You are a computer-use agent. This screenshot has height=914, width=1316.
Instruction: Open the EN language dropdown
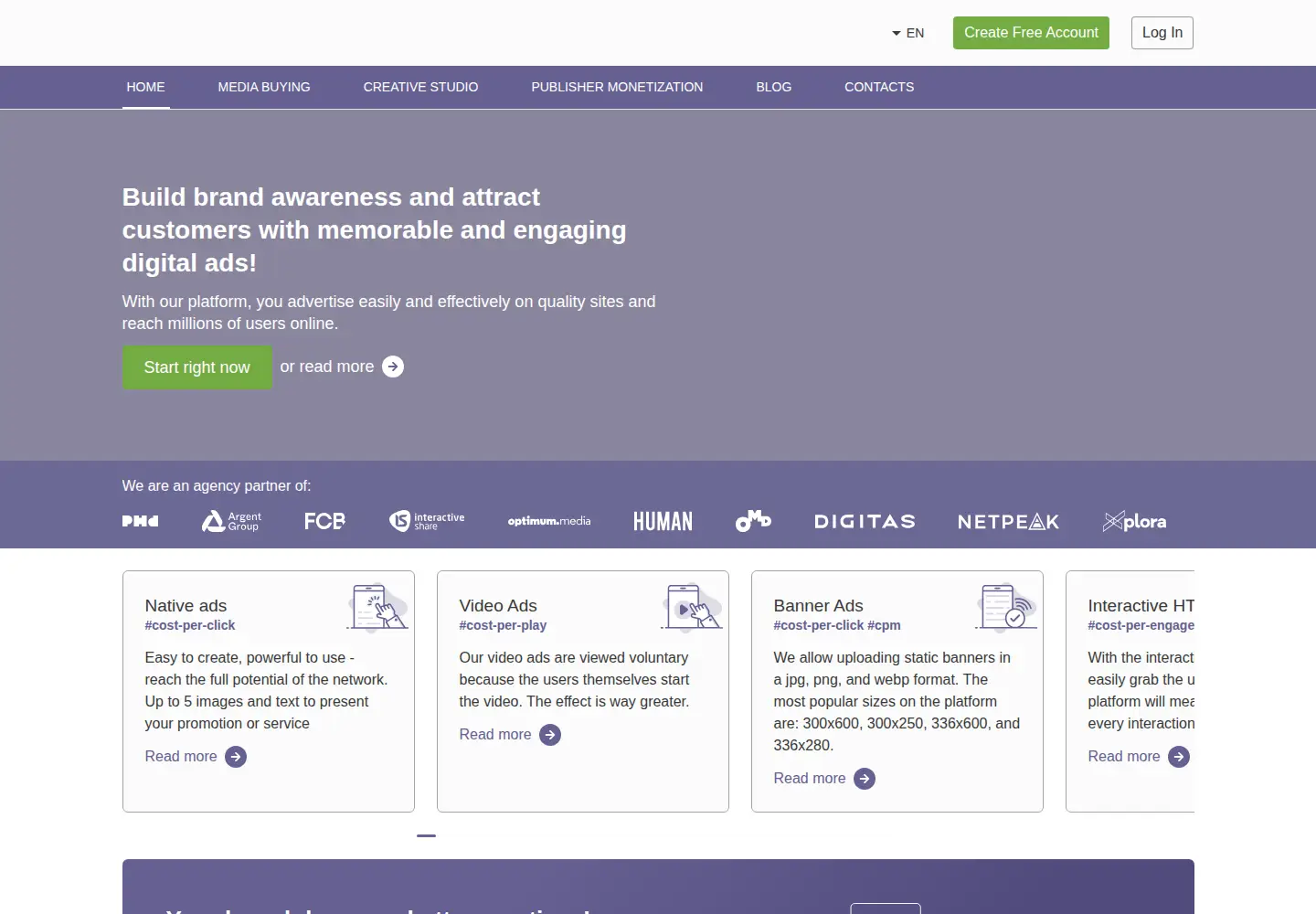908,33
